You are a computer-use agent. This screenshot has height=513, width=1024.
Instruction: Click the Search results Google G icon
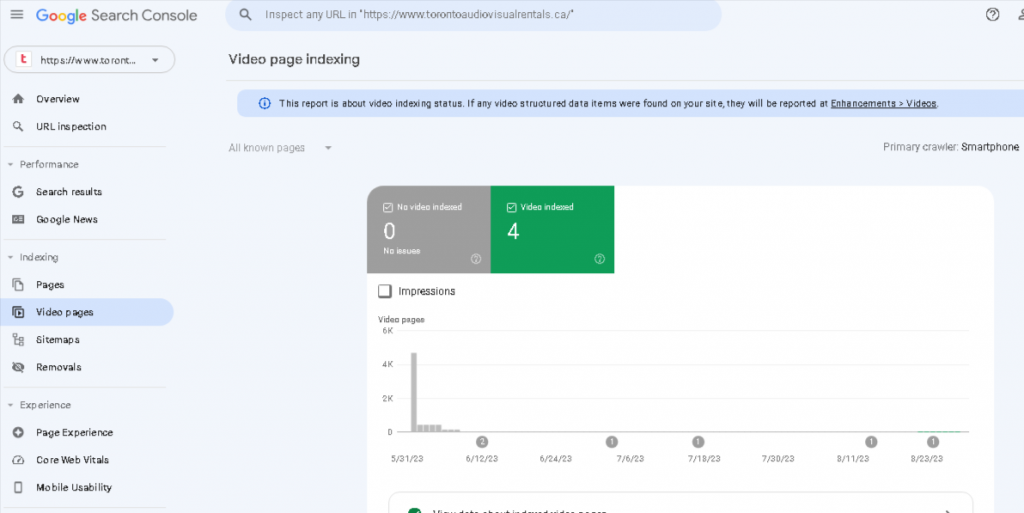(x=18, y=191)
